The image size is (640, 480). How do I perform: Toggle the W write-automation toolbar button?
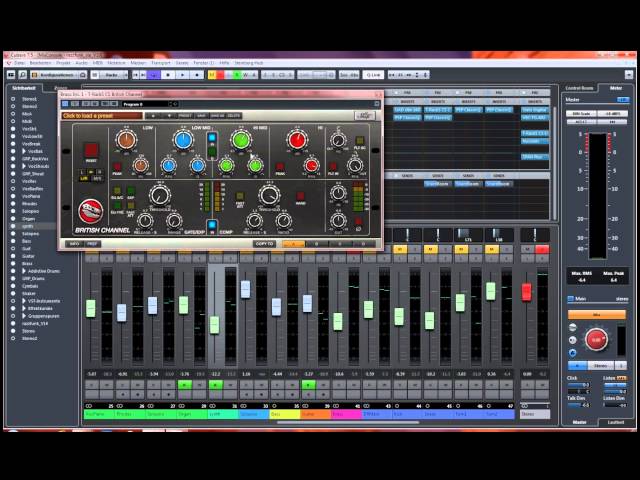pyautogui.click(x=245, y=75)
